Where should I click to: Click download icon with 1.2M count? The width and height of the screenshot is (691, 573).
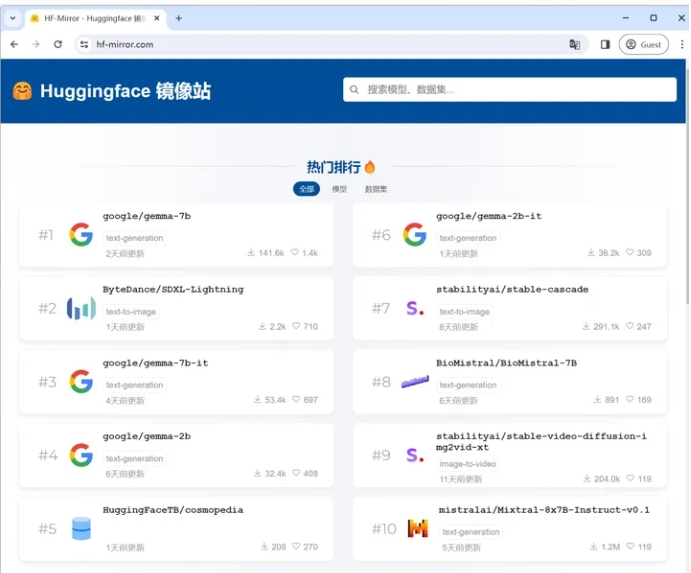click(x=594, y=547)
